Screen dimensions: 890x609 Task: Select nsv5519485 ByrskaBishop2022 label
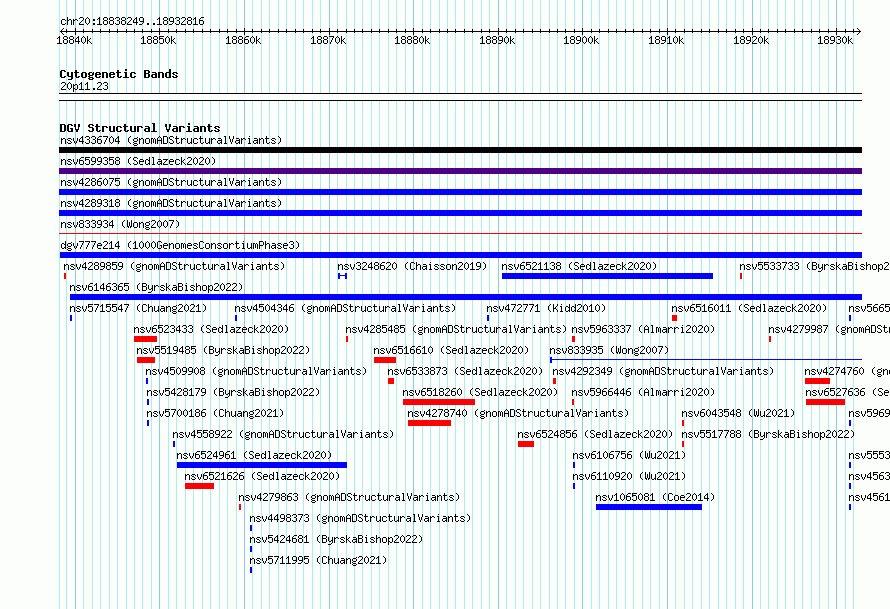pos(223,350)
